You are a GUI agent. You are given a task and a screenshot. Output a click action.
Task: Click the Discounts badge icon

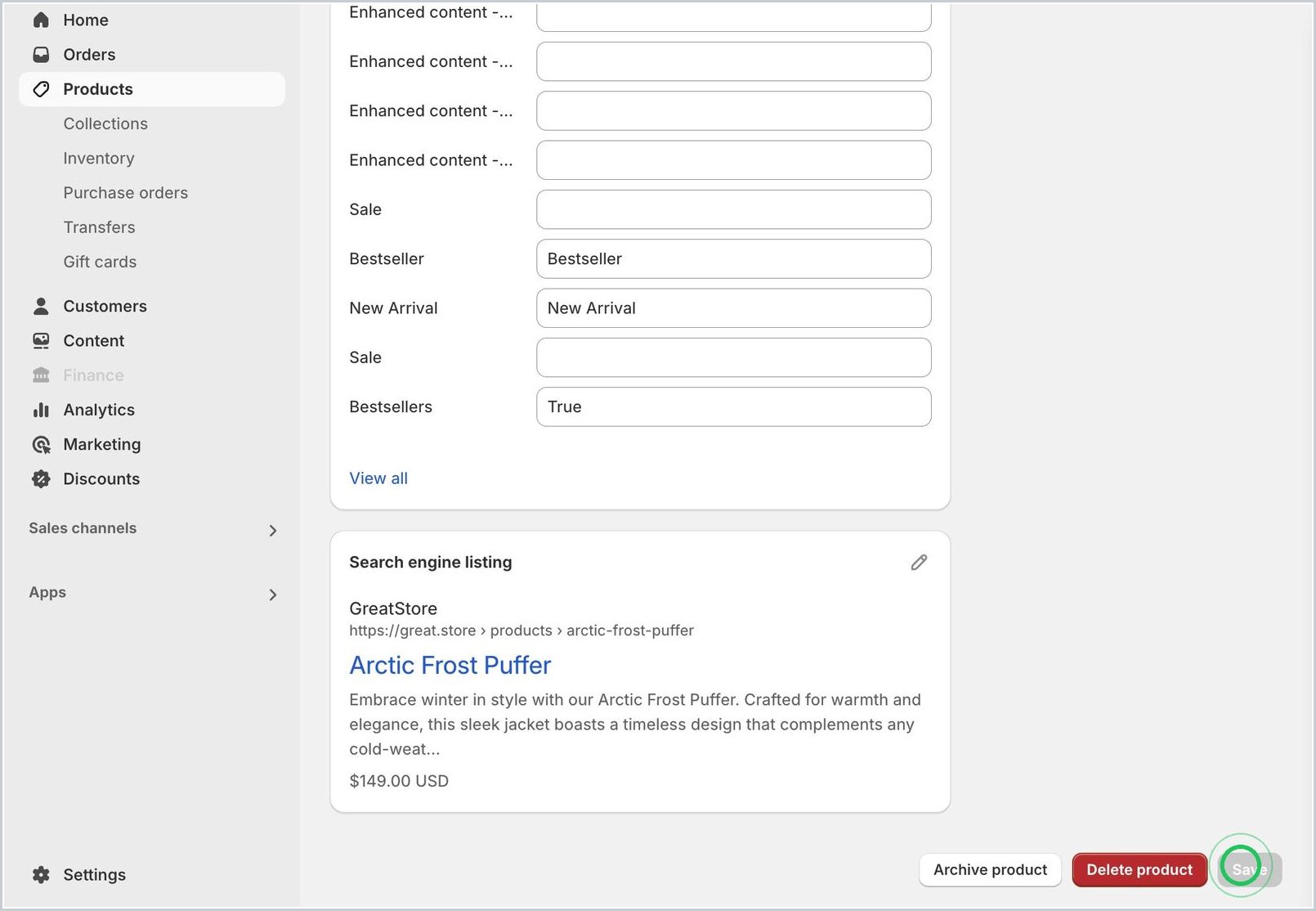click(x=41, y=478)
